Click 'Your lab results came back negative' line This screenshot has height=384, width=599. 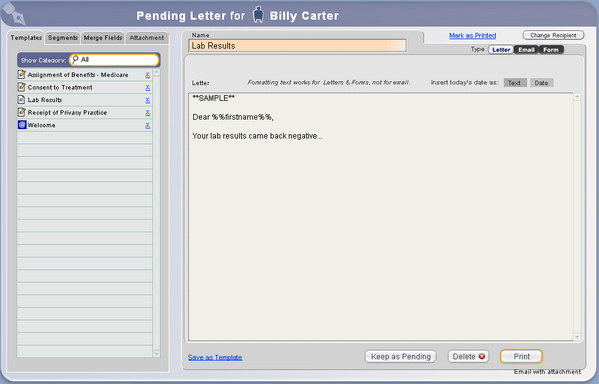[x=257, y=136]
